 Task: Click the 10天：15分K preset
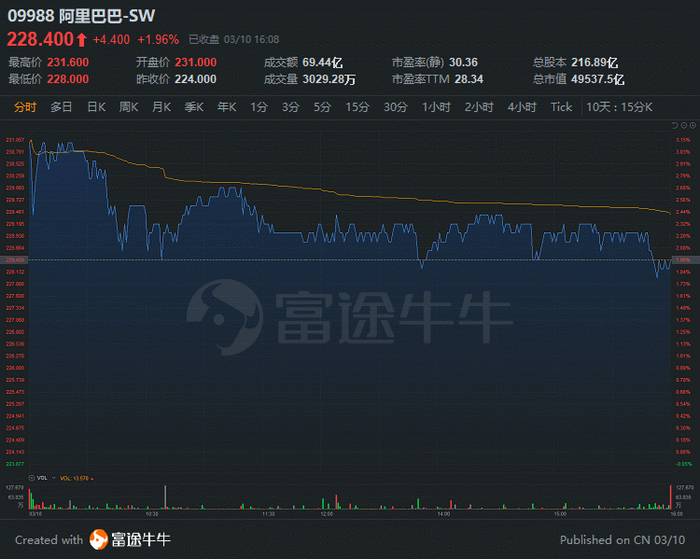click(619, 107)
